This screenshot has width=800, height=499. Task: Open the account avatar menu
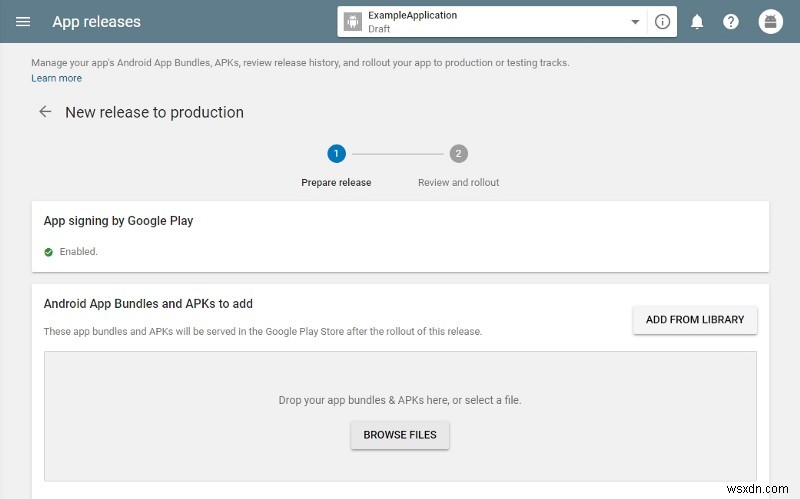tap(770, 21)
